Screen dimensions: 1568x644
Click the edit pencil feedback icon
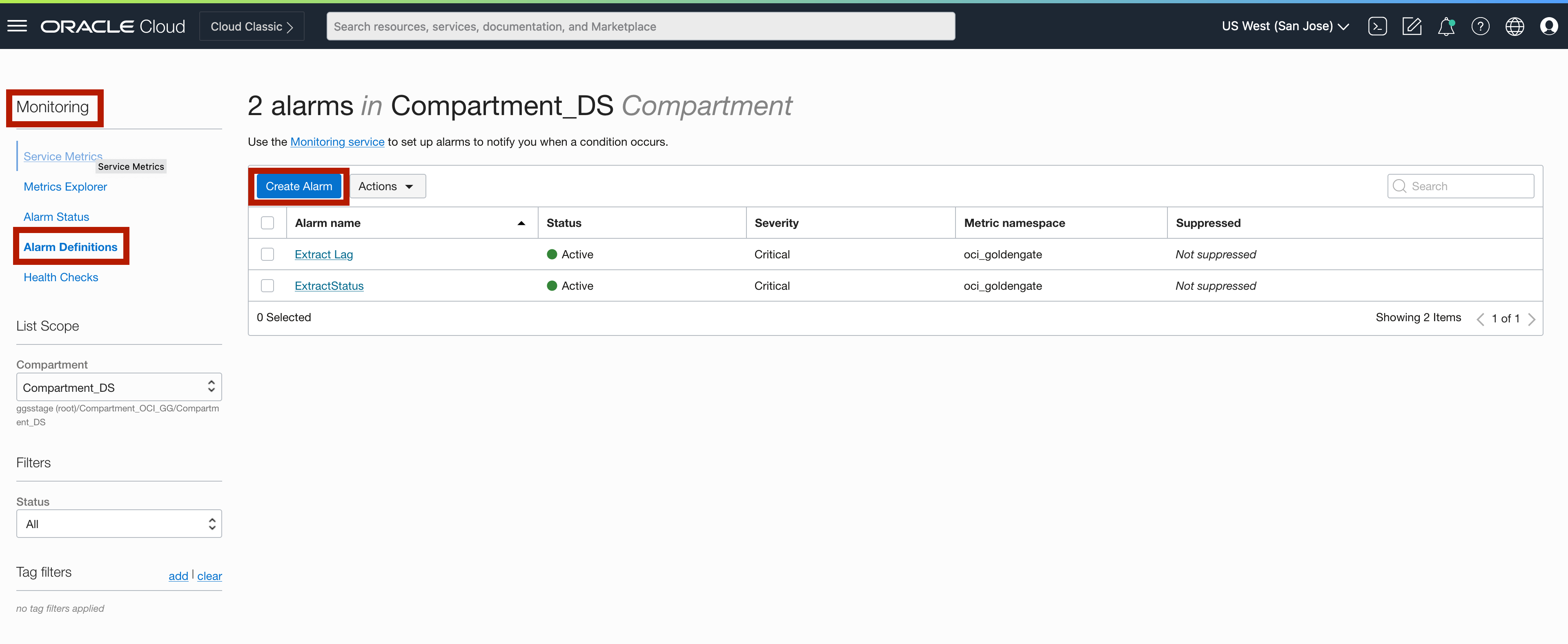point(1412,26)
